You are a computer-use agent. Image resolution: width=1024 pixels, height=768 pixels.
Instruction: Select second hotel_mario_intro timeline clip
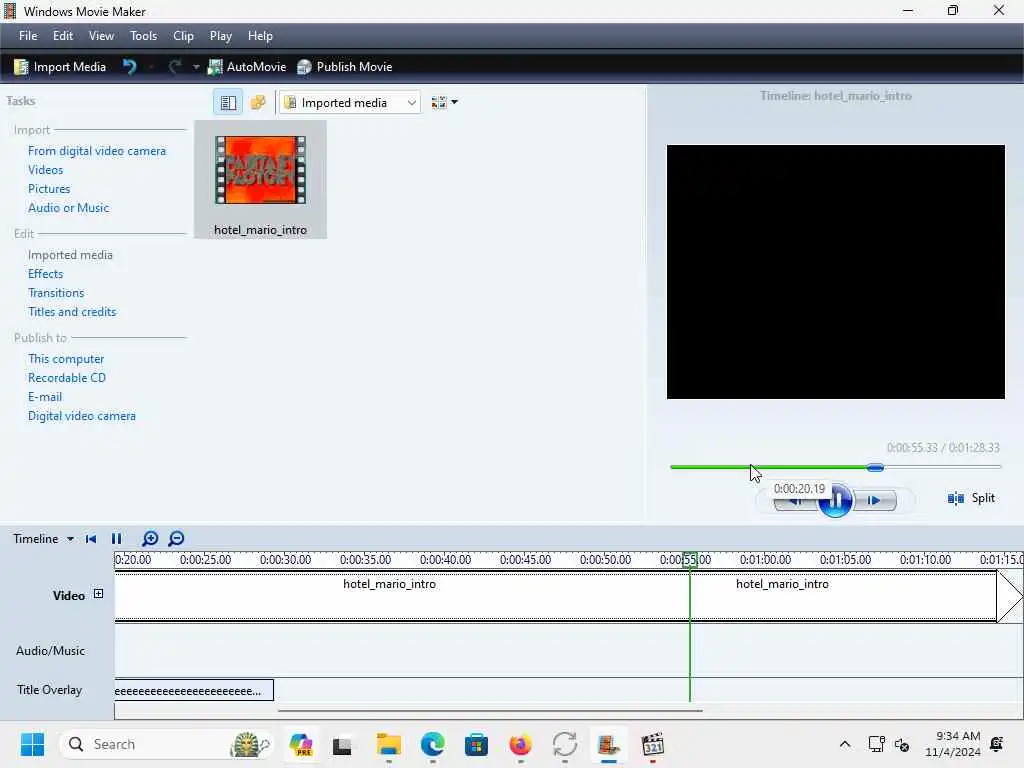[x=843, y=596]
